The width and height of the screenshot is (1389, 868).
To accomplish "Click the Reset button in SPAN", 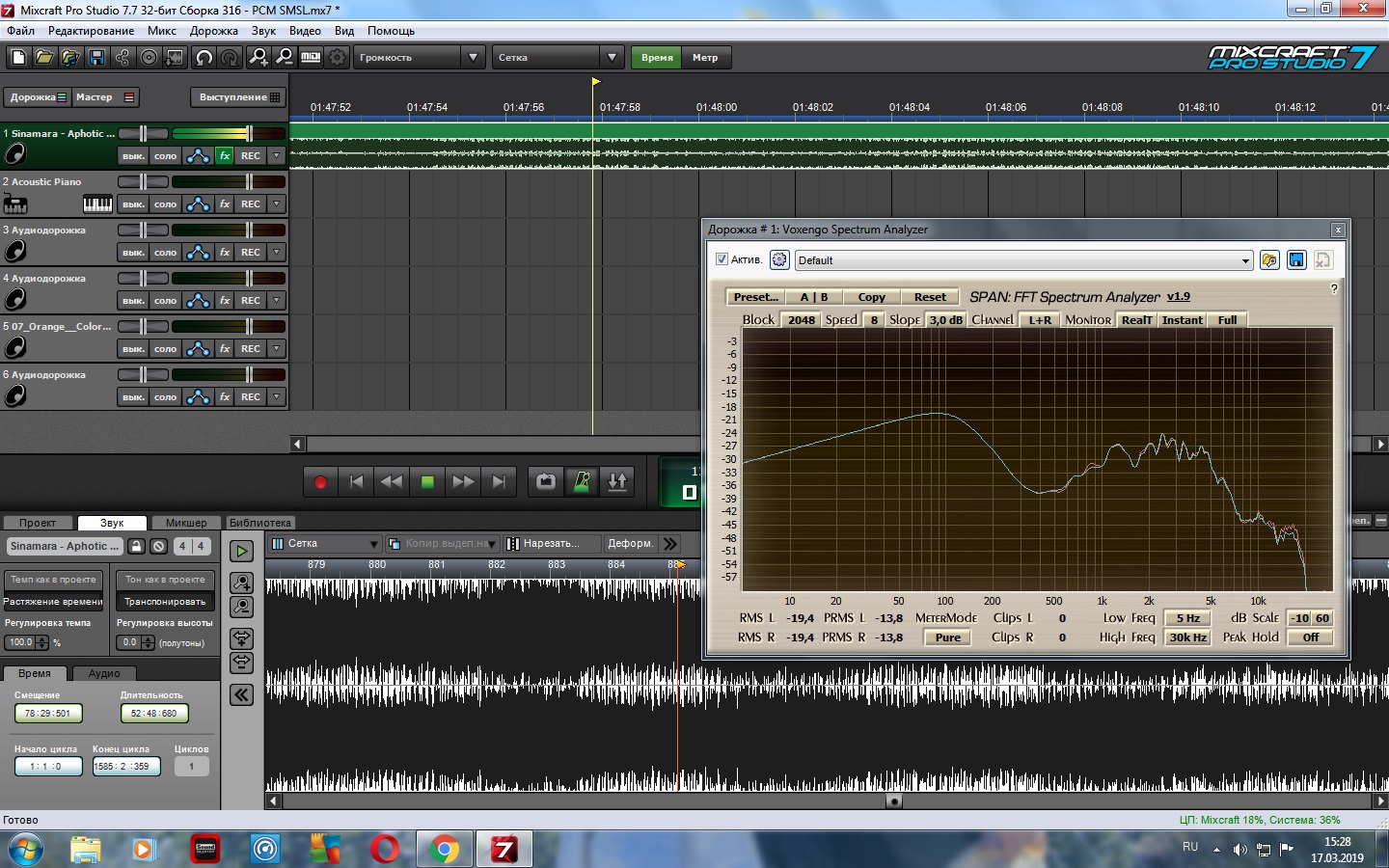I will [930, 297].
